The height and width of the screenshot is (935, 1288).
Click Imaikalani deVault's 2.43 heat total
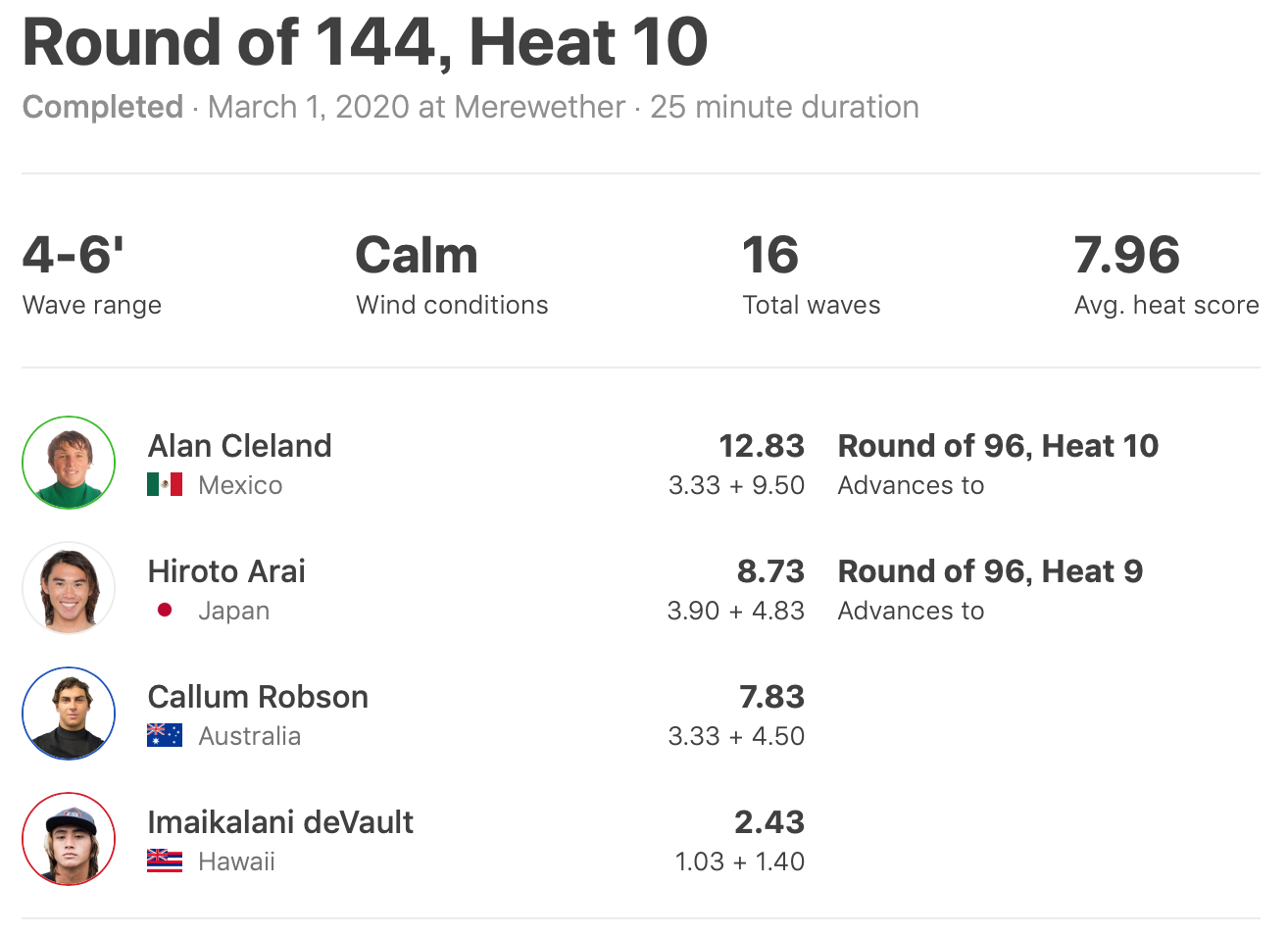coord(769,822)
